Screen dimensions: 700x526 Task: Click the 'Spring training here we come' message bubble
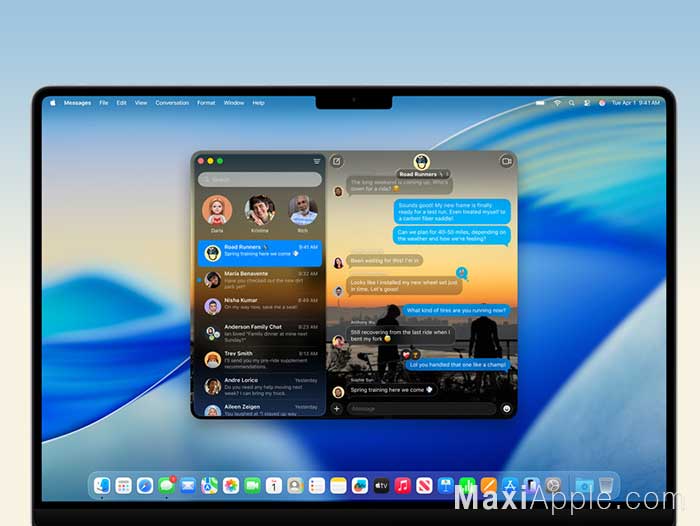pos(392,390)
